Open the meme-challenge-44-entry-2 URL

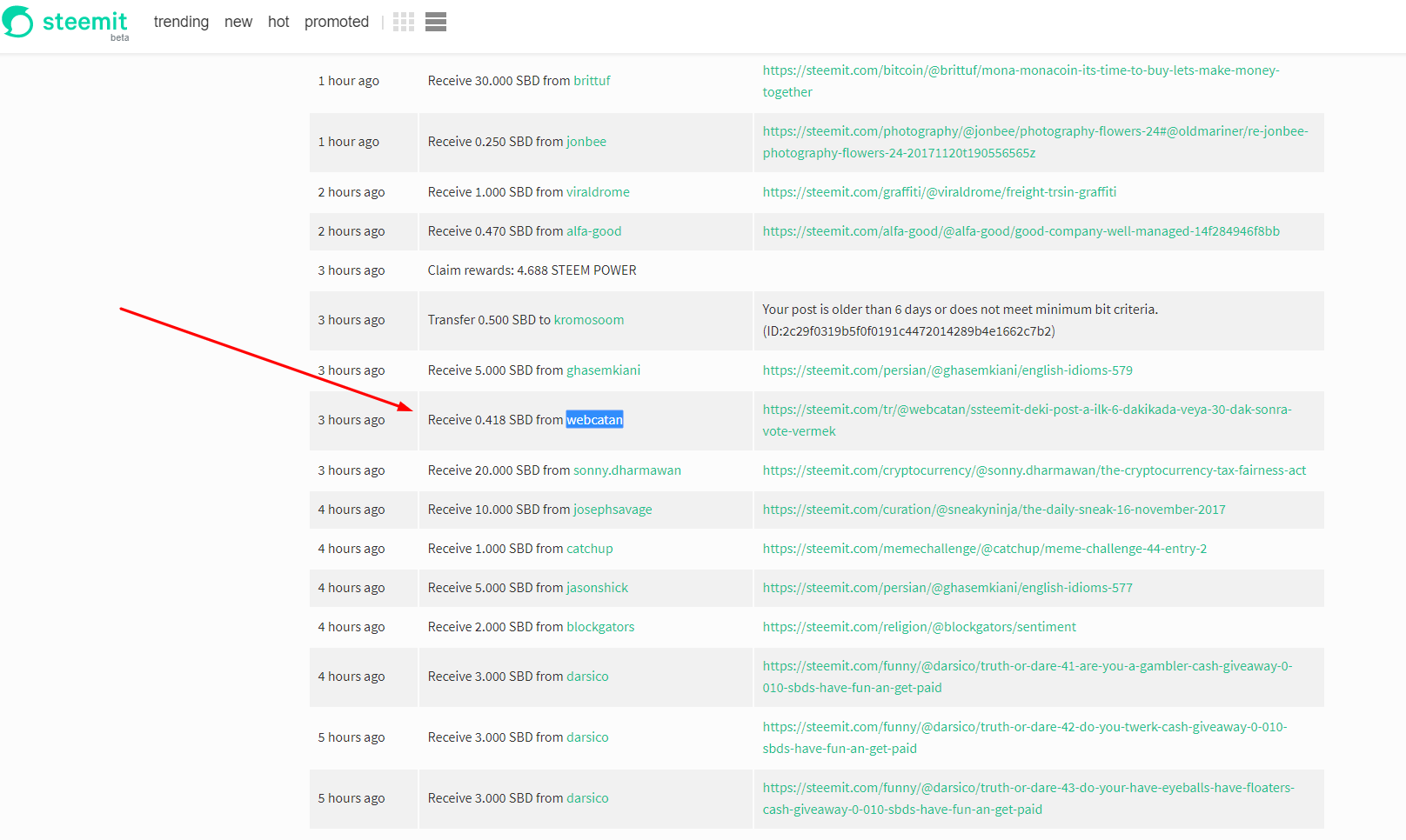(x=985, y=549)
